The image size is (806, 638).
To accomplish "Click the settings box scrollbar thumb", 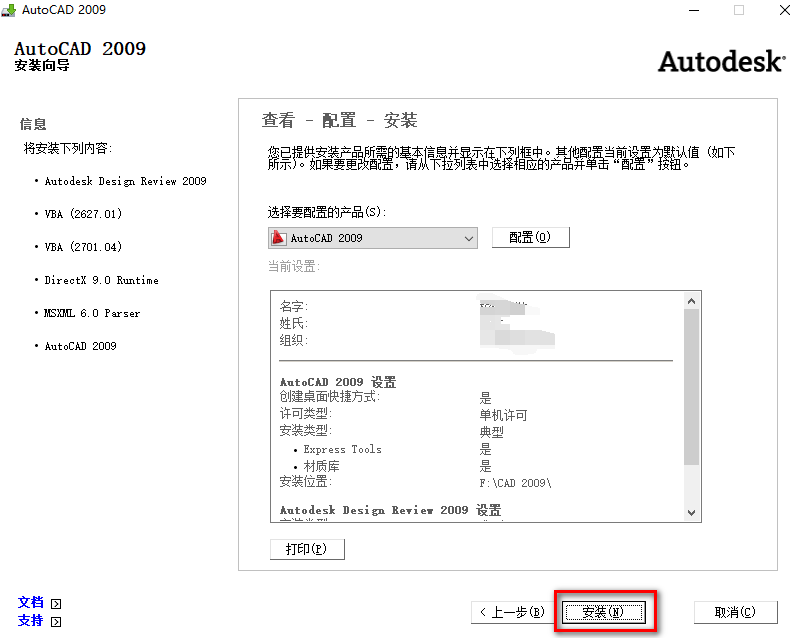I will 691,385.
